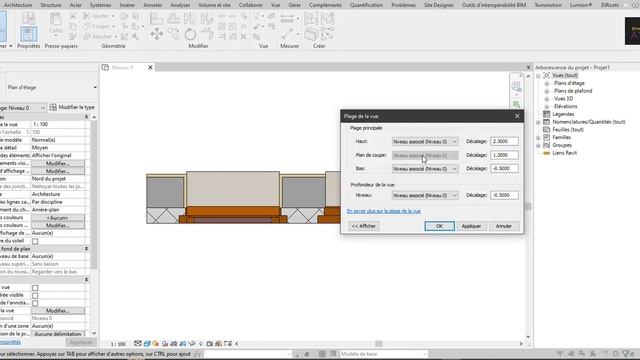Screen dimensions: 640x360
Task: Click OK in Plage de la vue dialog
Action: (439, 226)
